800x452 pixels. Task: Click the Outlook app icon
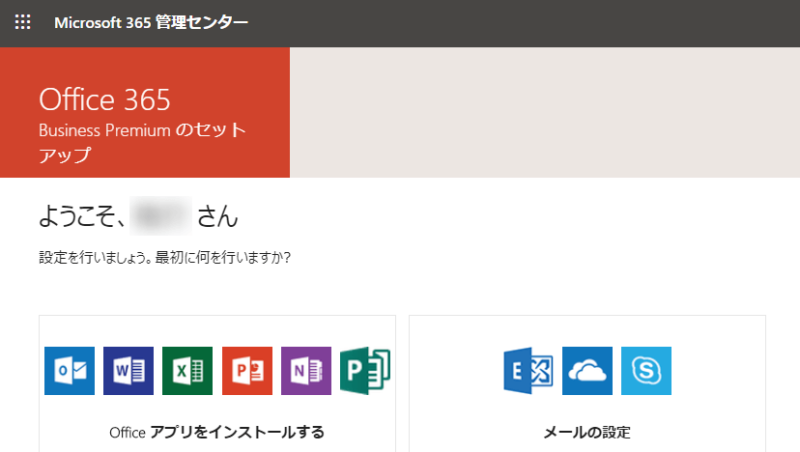(69, 371)
